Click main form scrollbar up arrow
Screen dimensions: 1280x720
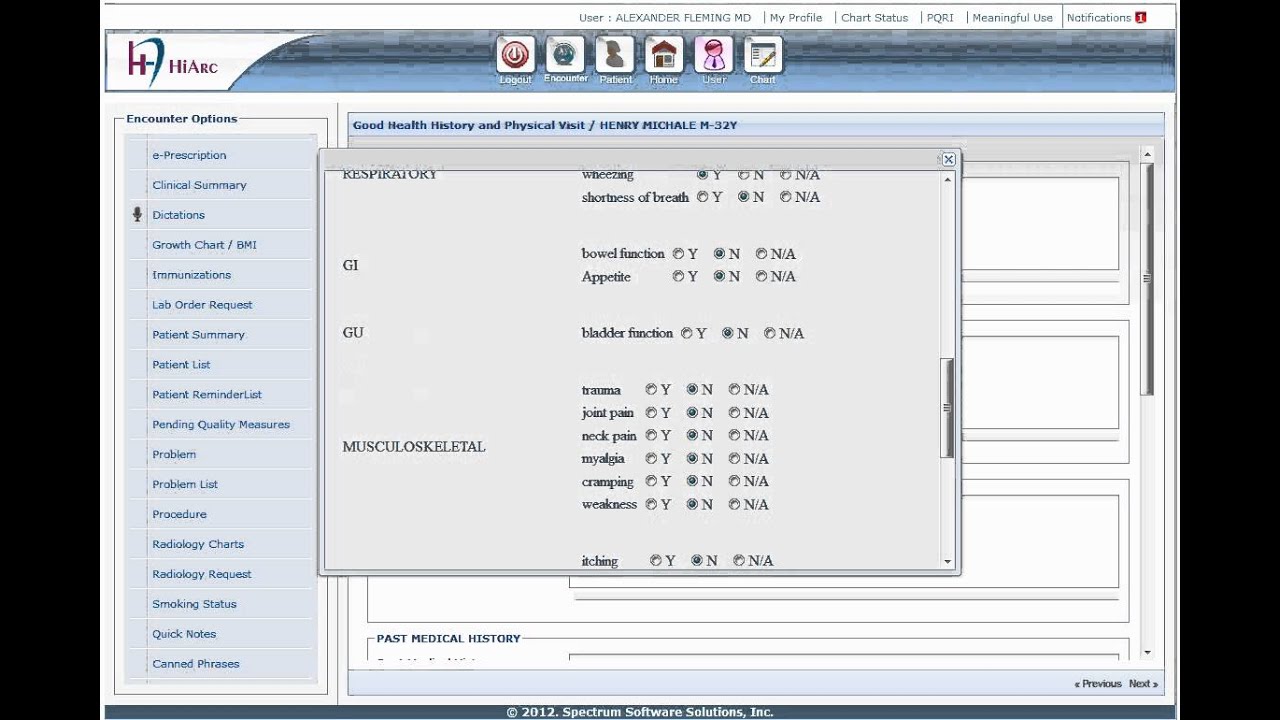1147,154
